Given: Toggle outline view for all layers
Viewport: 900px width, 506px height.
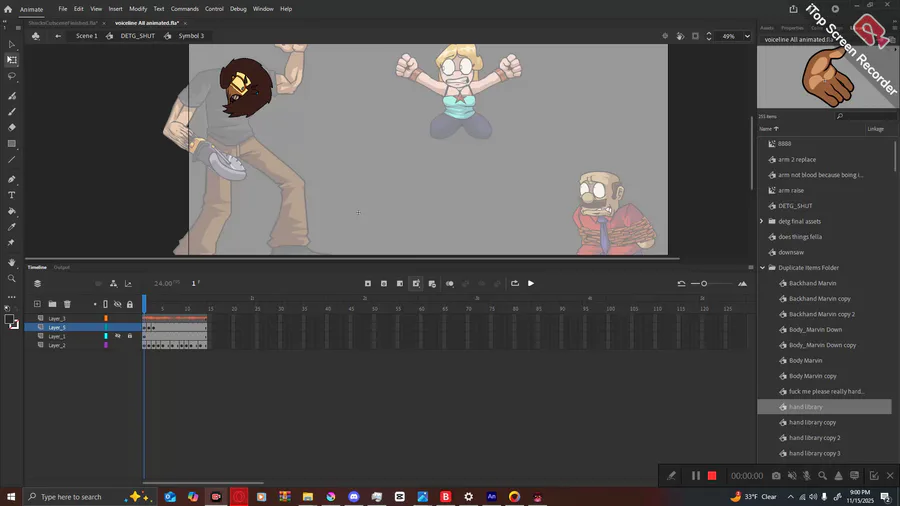Looking at the screenshot, I should [x=106, y=304].
